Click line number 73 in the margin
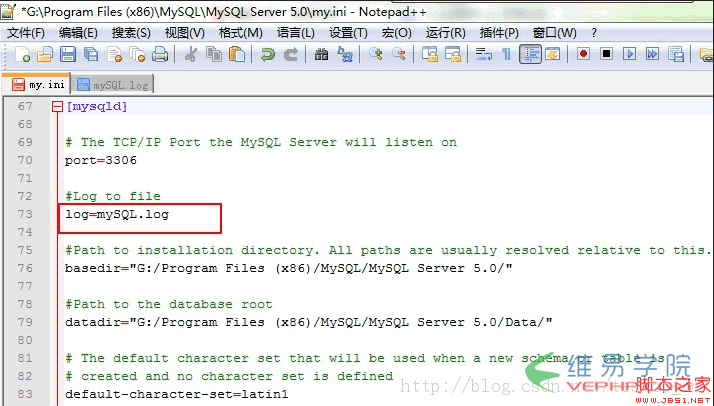The height and width of the screenshot is (406, 714). pos(25,214)
